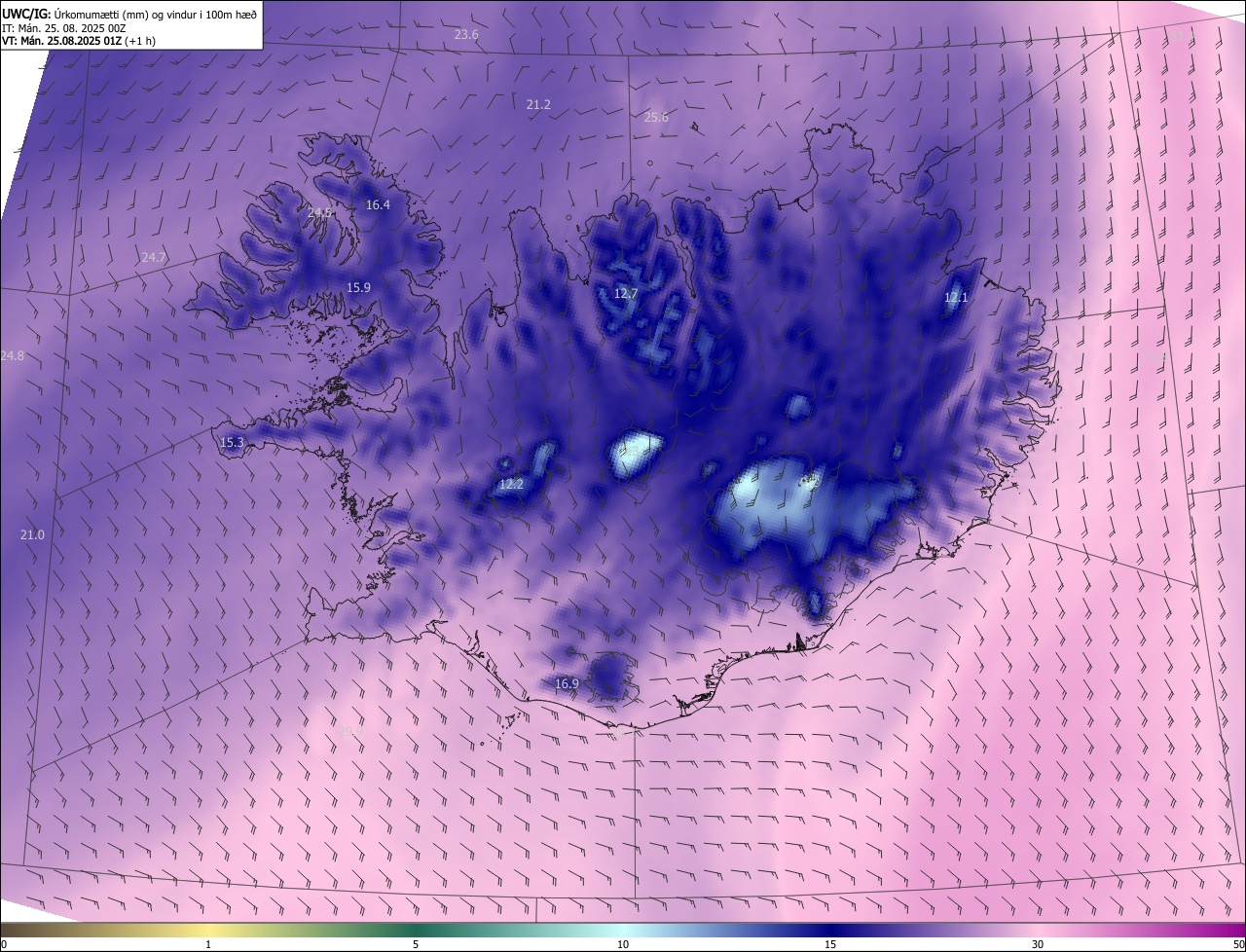
Task: Click the 24.6 value label on the map
Action: (x=319, y=212)
